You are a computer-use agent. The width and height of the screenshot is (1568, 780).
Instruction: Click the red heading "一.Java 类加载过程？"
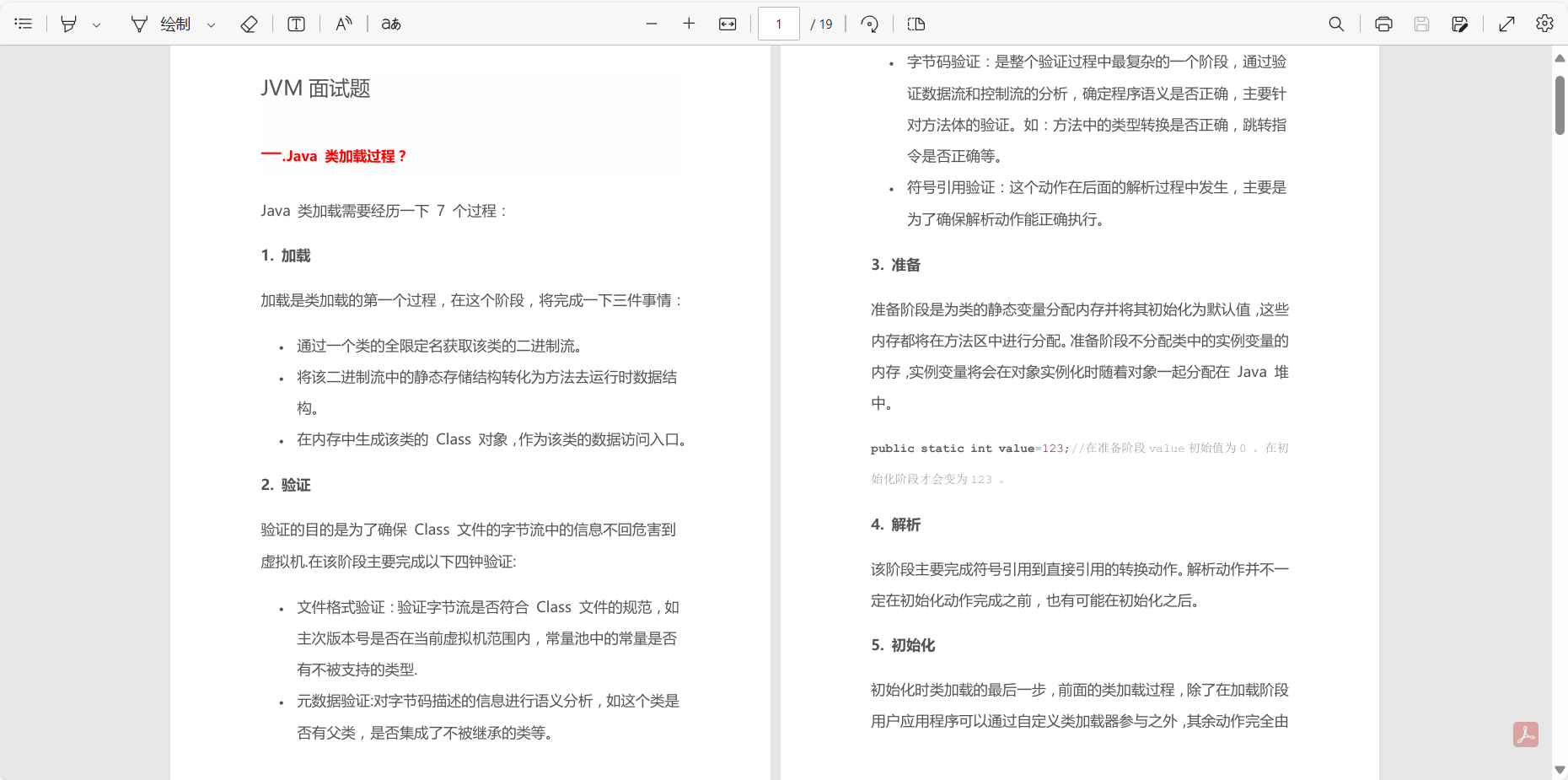tap(334, 156)
